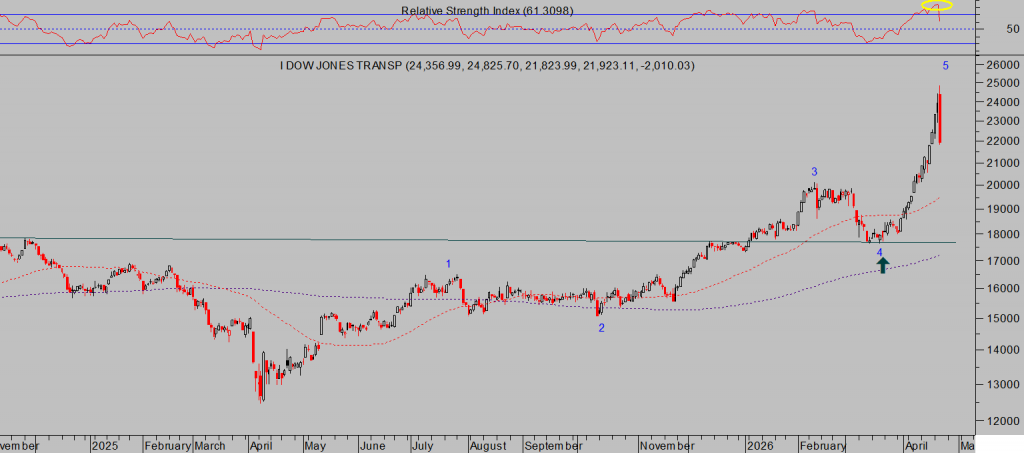Click the yellow ellipse on the RSI peak
This screenshot has width=1024, height=453.
(935, 6)
